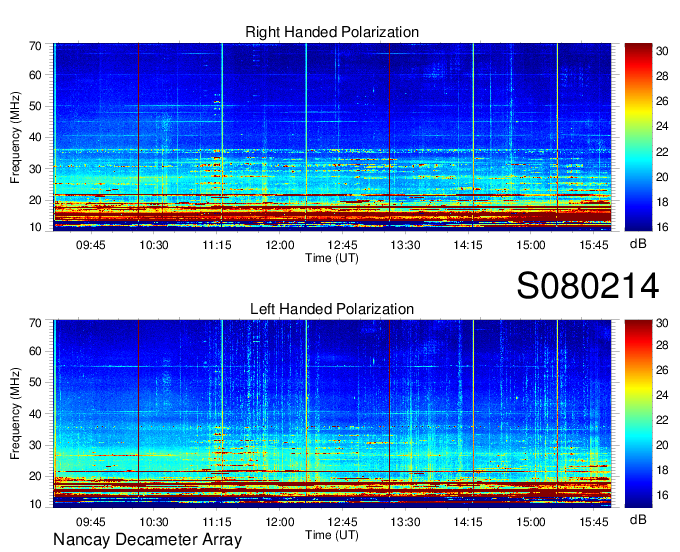
Task: Click the 70 MHz tick label on bottom plot
Action: 35,323
